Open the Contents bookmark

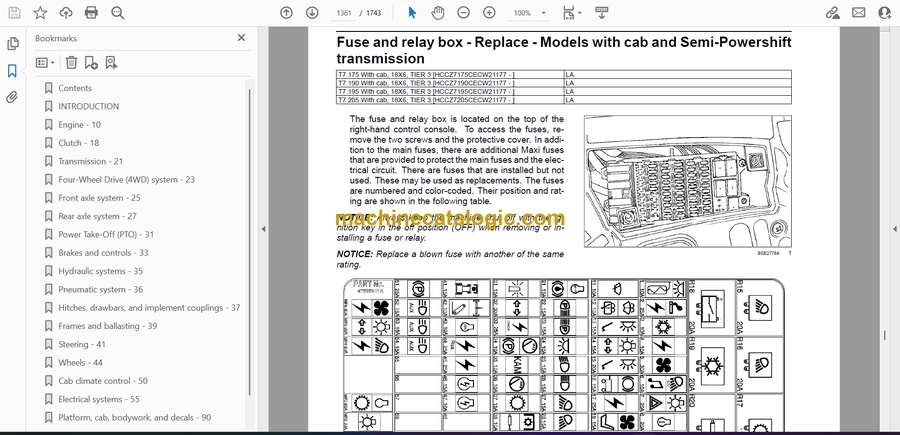pos(75,88)
